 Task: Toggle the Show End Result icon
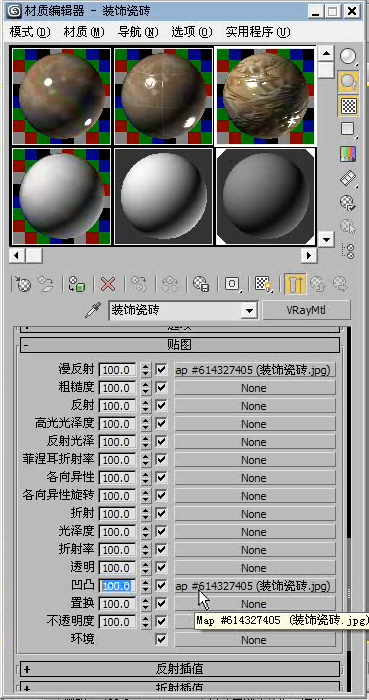(295, 284)
